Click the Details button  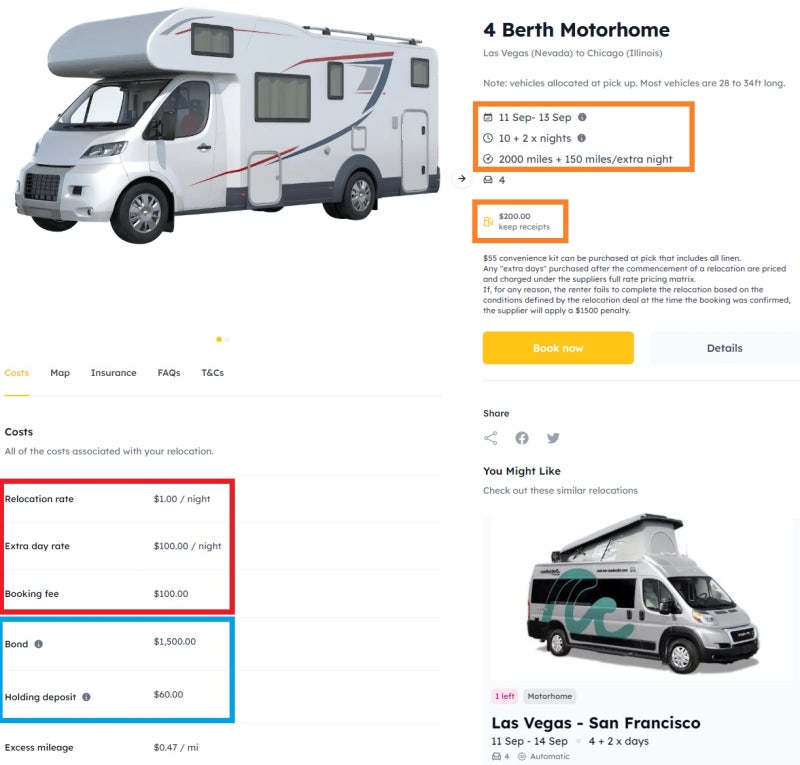click(x=724, y=348)
